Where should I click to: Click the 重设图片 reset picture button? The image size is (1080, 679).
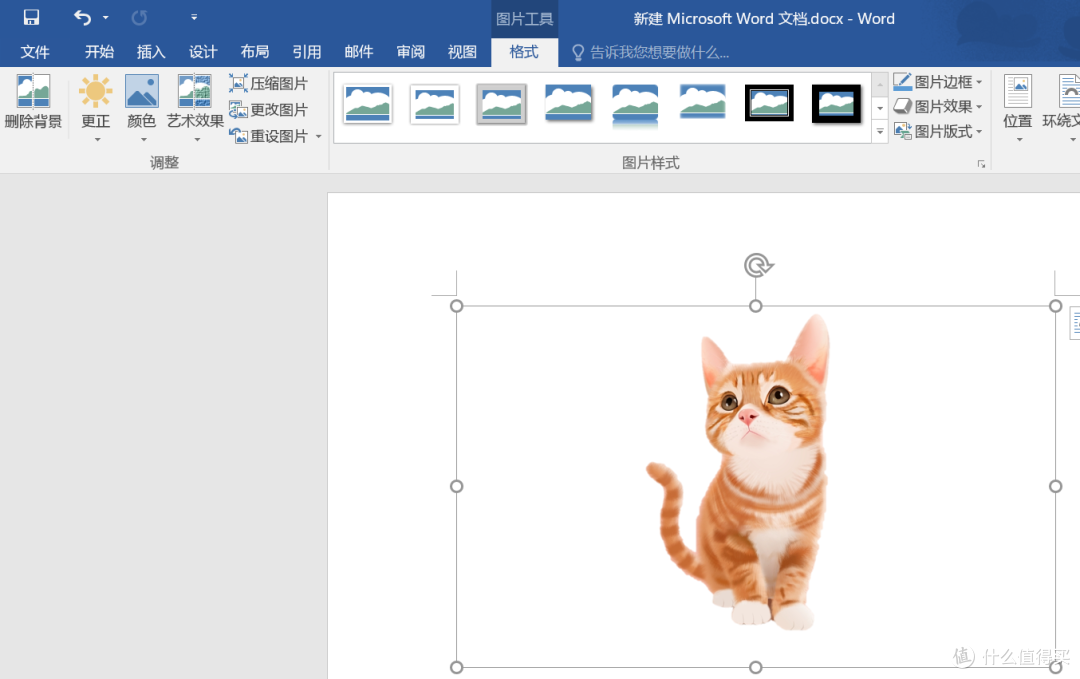coord(269,136)
